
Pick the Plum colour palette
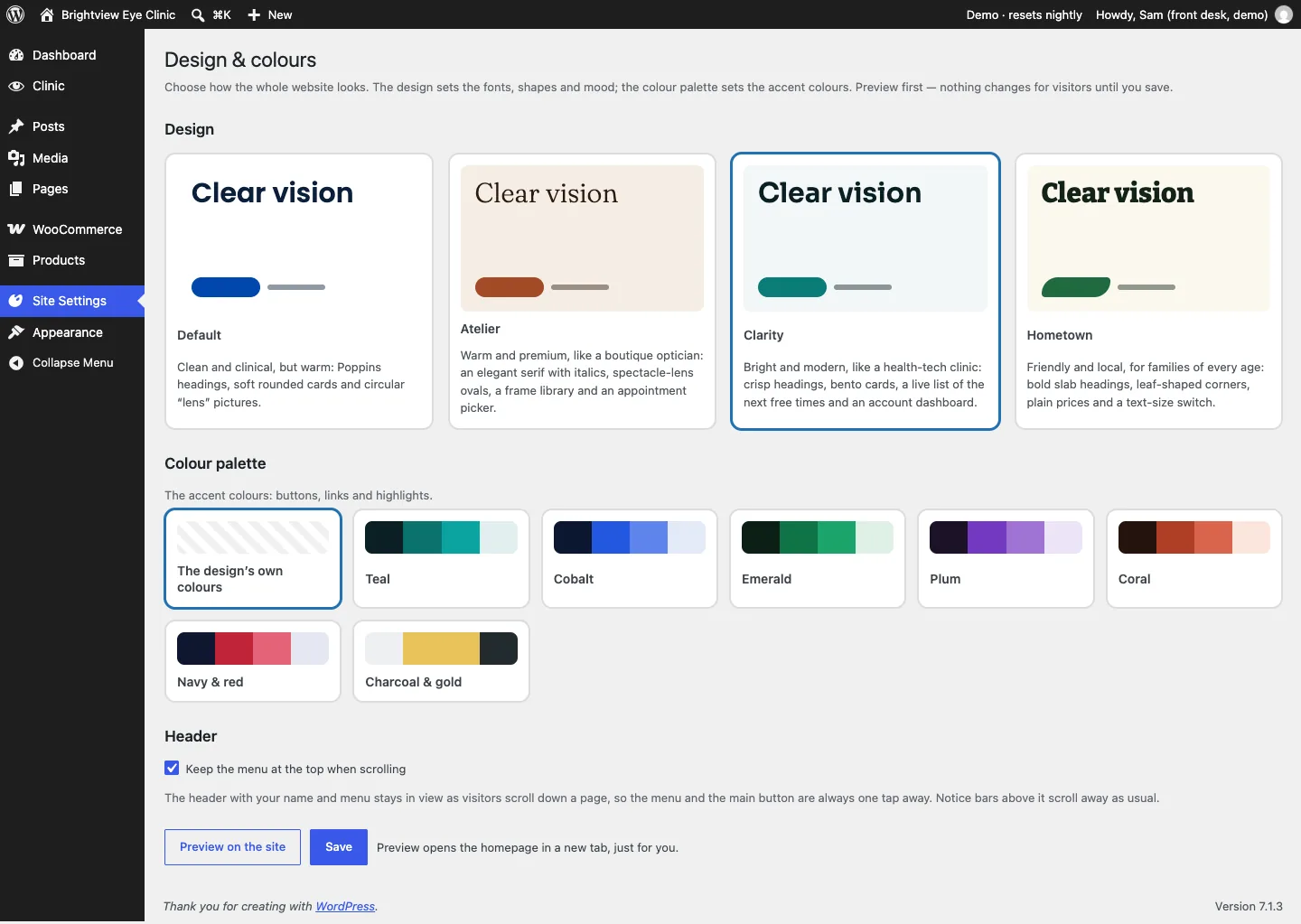click(x=1006, y=558)
